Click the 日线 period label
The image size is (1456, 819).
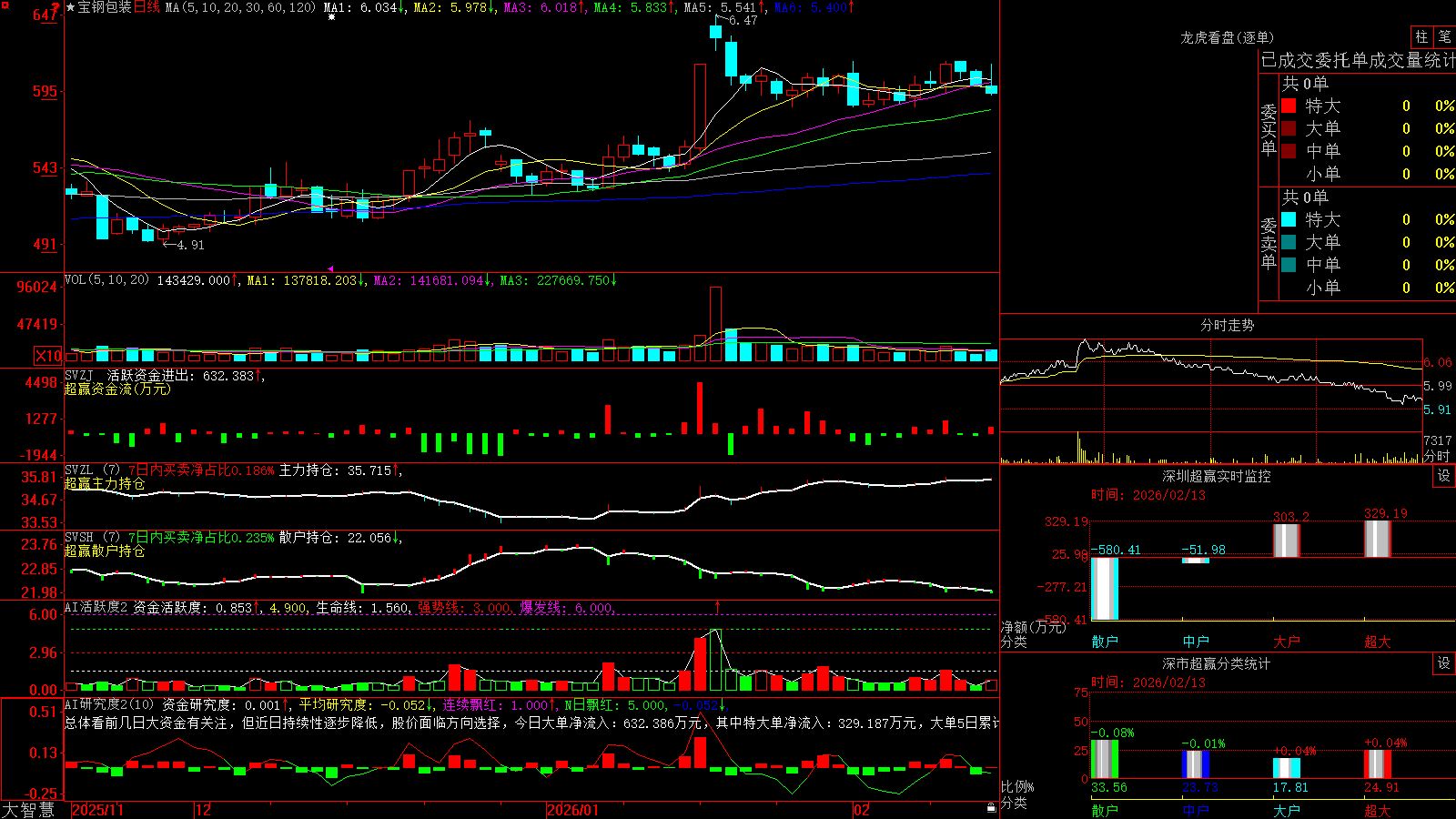[147, 7]
